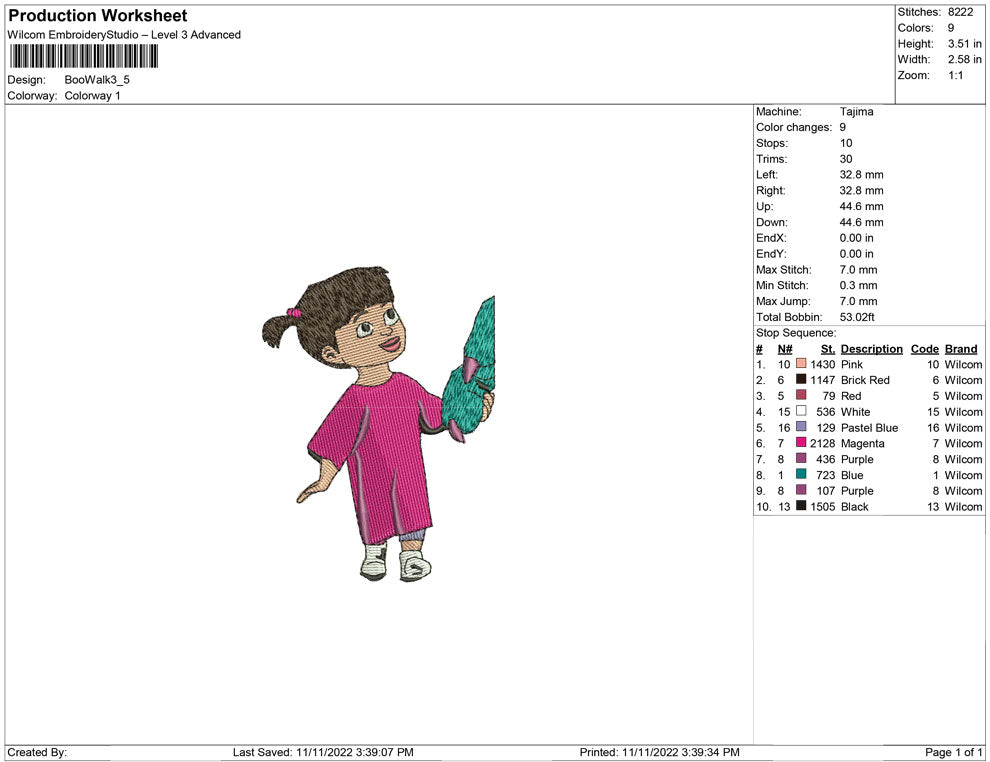Click the 'Brick Red' description text
Viewport: 990px width, 762px height.
click(865, 380)
